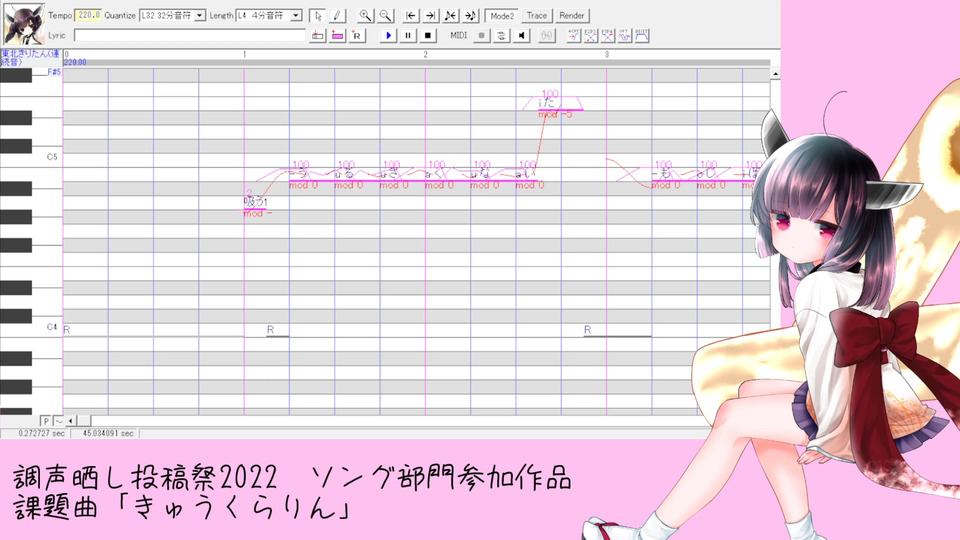
Task: Click the voicebank character portrait
Action: click(x=23, y=24)
